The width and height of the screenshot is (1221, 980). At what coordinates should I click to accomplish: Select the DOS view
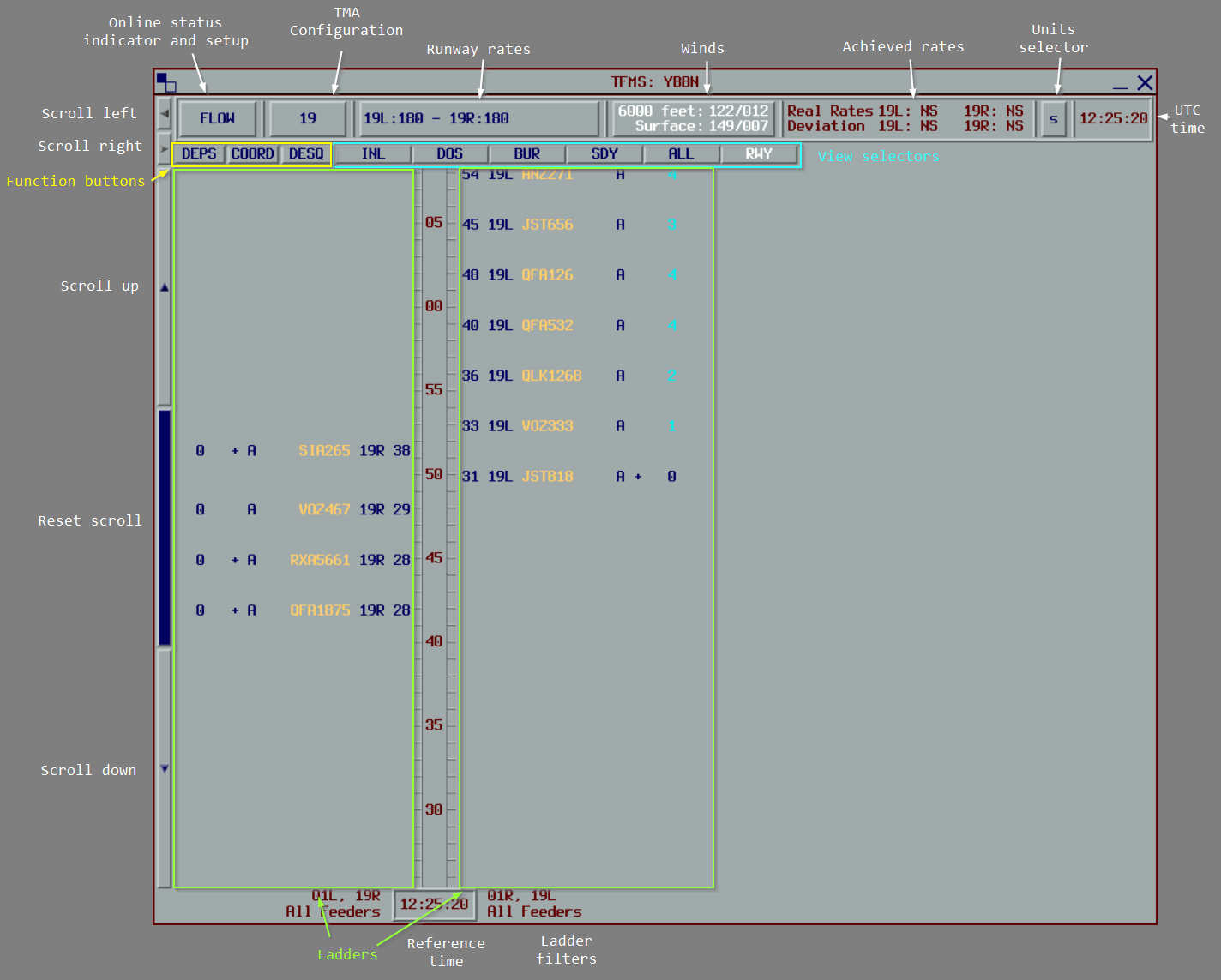point(450,154)
